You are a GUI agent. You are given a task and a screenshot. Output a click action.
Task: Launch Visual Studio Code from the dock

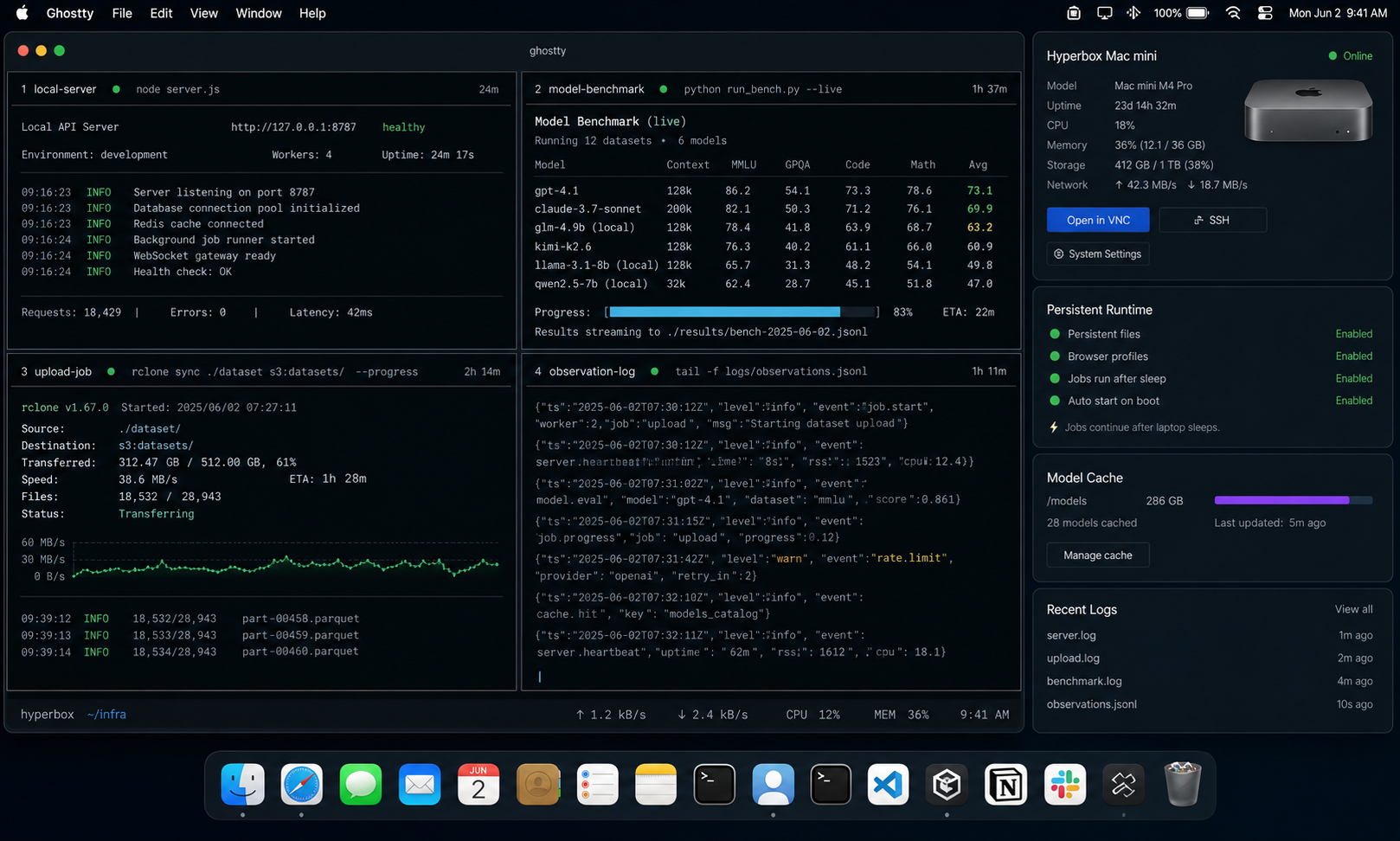click(x=889, y=784)
